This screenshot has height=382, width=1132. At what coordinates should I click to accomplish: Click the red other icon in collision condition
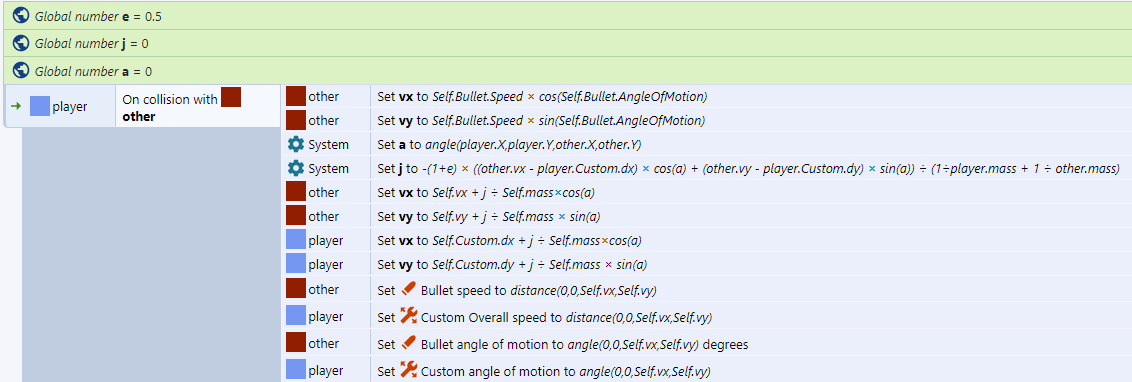(230, 97)
